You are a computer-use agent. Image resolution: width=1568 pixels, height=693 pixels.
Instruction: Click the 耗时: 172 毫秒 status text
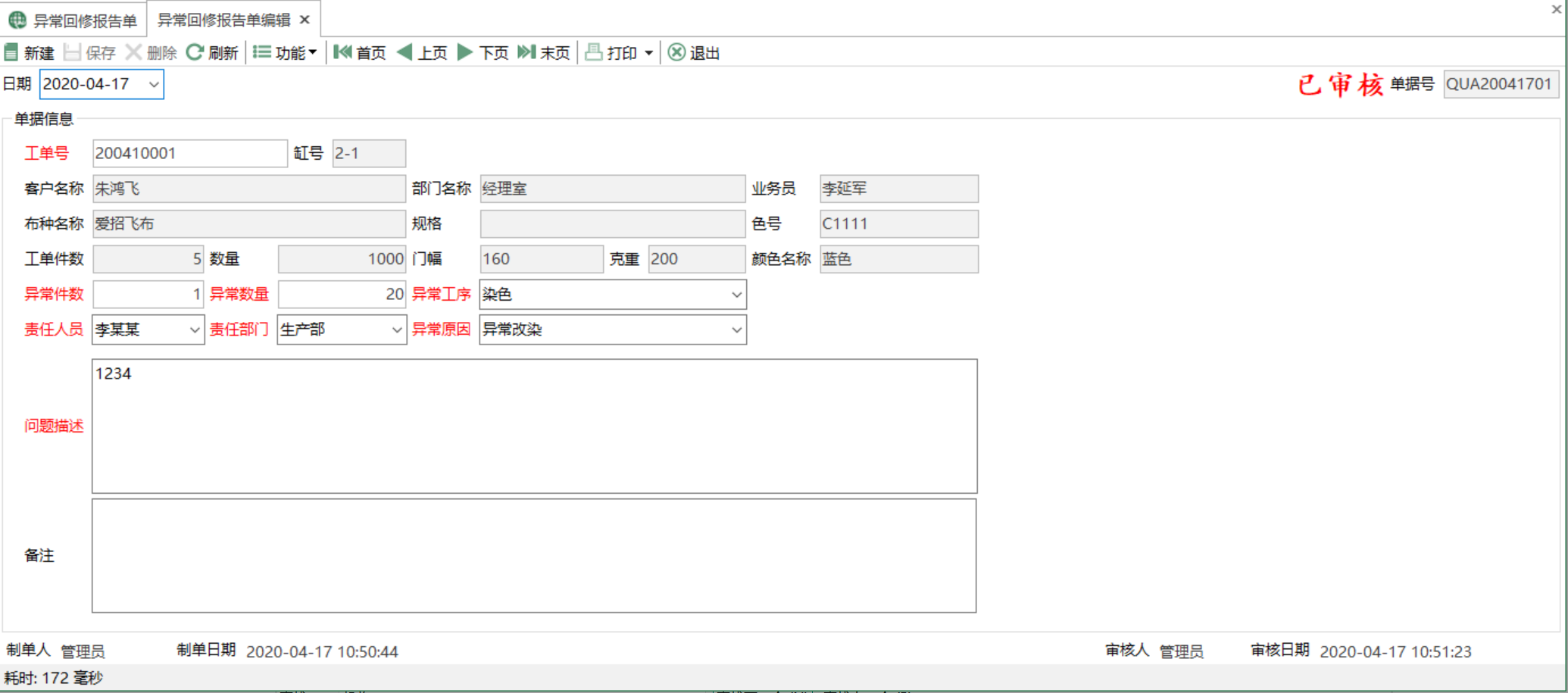pyautogui.click(x=54, y=678)
